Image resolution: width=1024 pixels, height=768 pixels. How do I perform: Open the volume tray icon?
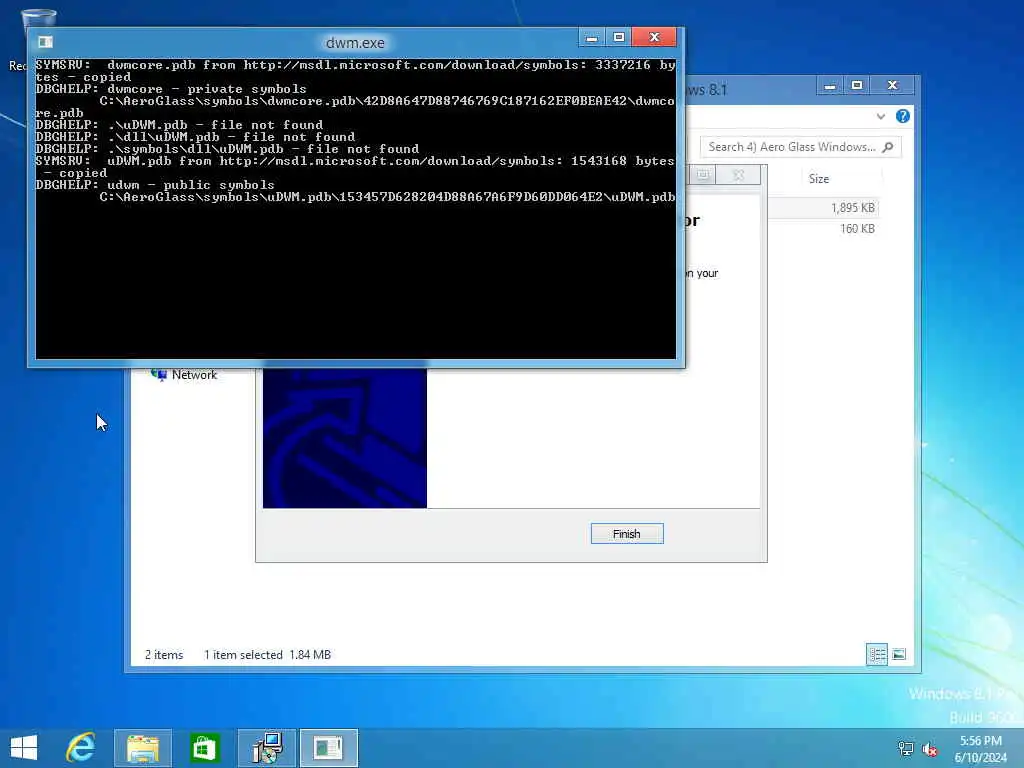(930, 748)
